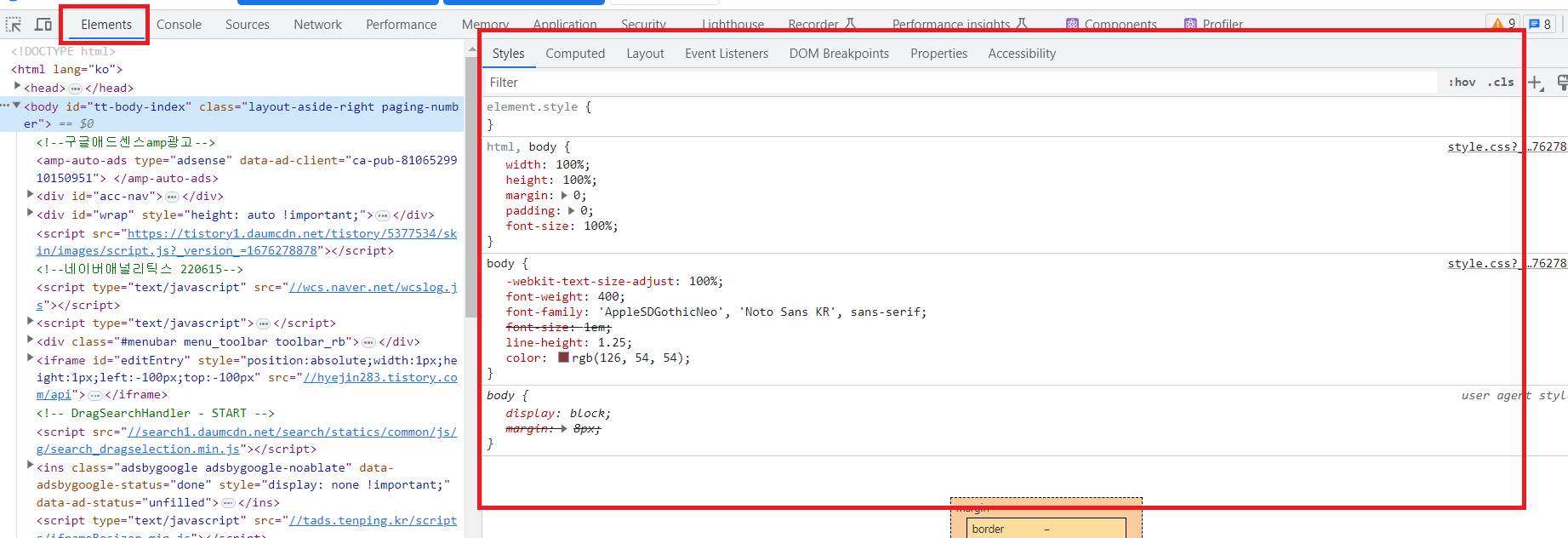The image size is (1568, 538).
Task: Expand the div id acc-nav node
Action: pyautogui.click(x=30, y=195)
